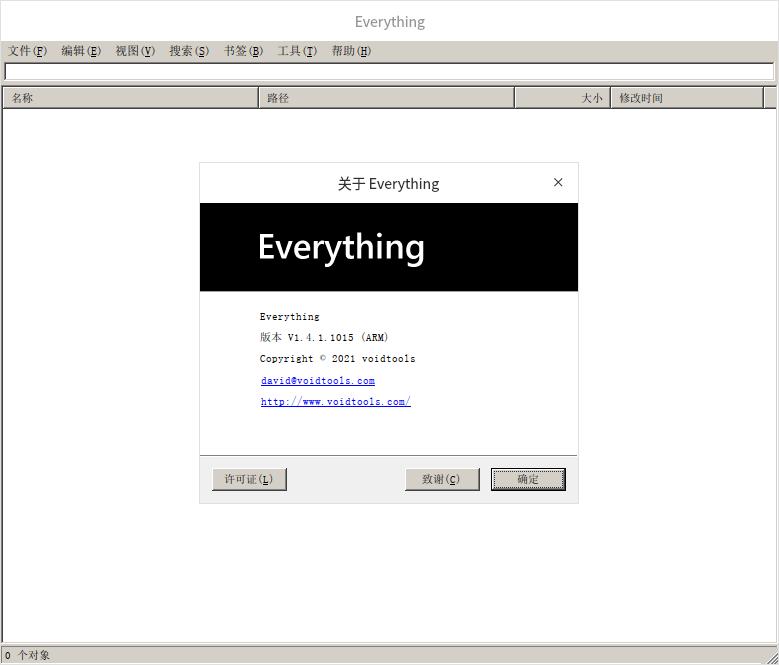Open the 搜索(S) menu

click(189, 51)
